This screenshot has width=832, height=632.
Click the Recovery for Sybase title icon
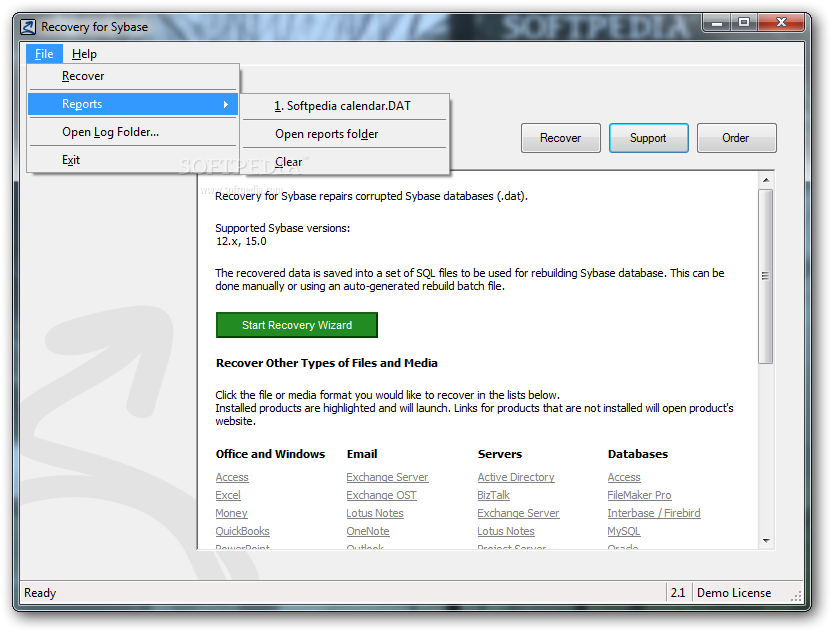28,27
